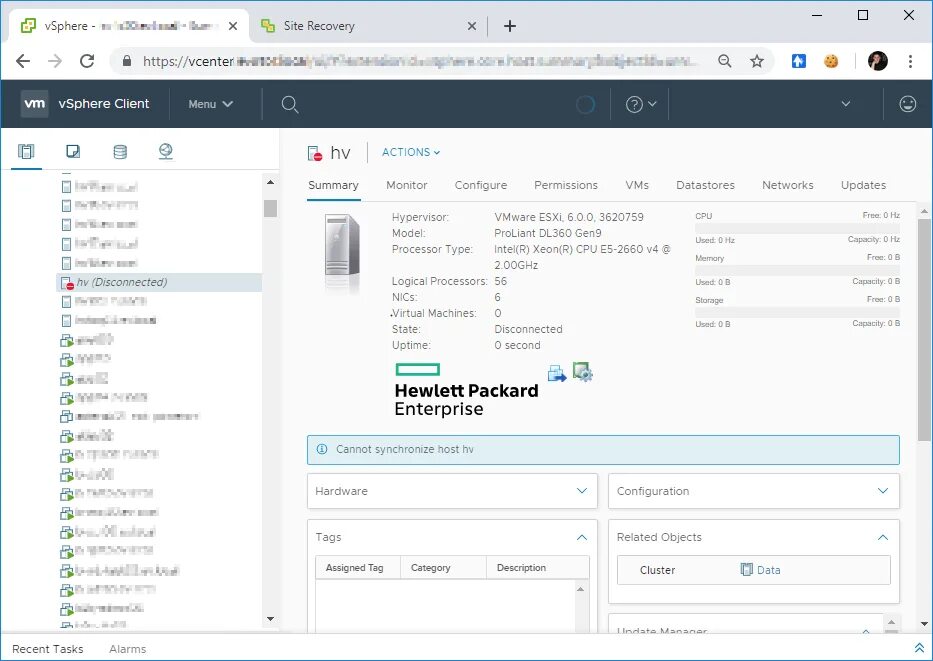Screen dimensions: 933x661
Task: Open the help question mark menu
Action: pos(641,104)
